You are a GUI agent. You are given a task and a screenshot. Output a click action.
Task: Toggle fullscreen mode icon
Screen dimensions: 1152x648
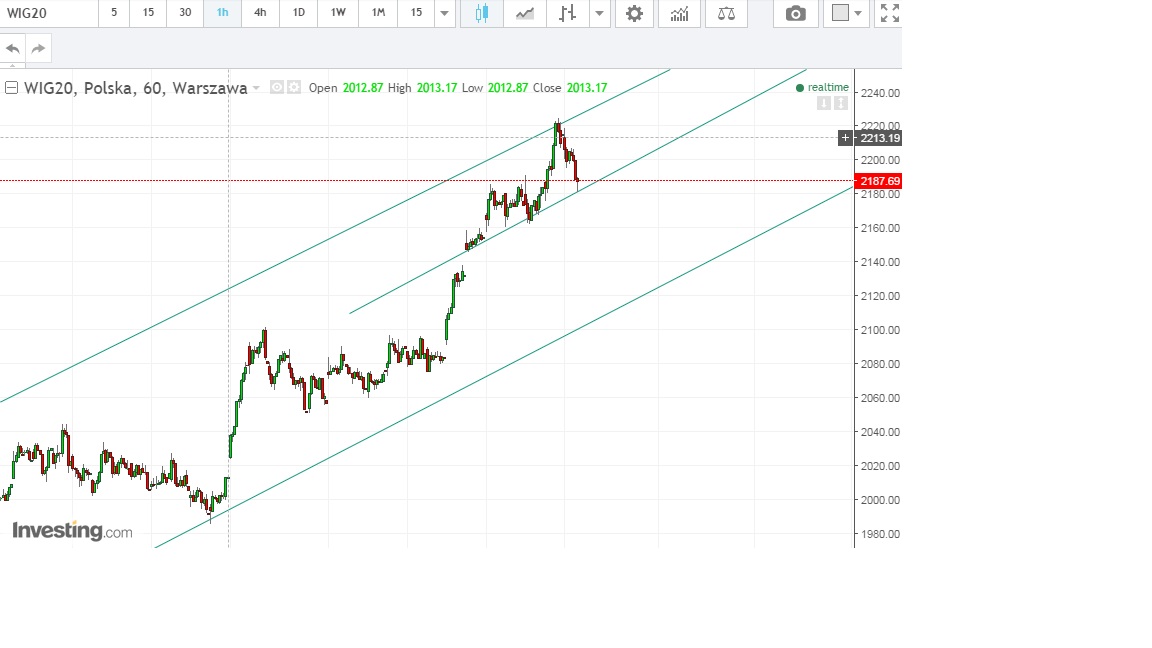click(890, 13)
